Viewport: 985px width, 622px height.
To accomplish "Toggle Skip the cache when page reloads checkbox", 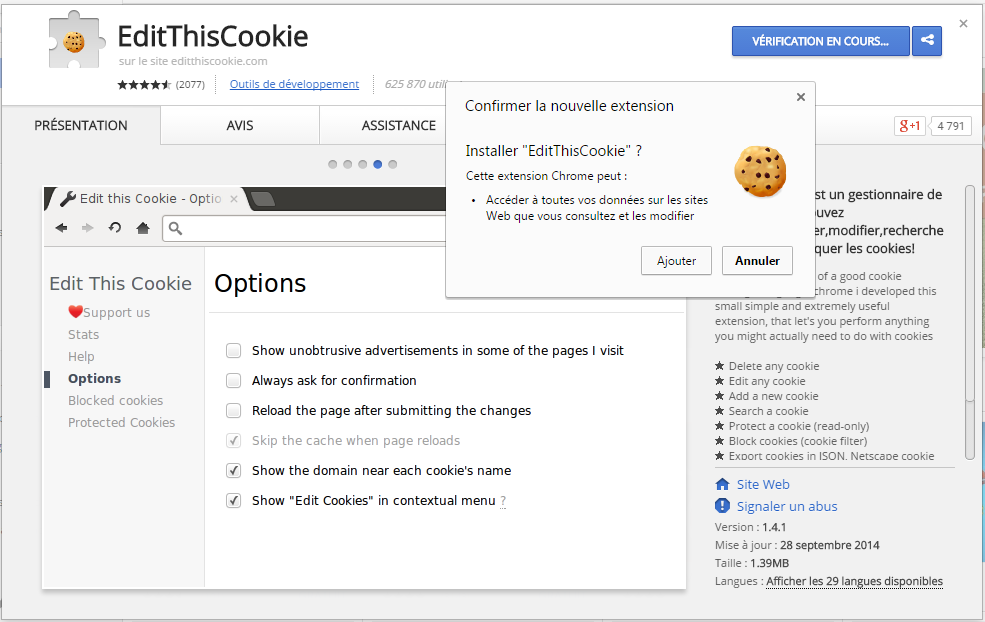I will click(x=233, y=440).
